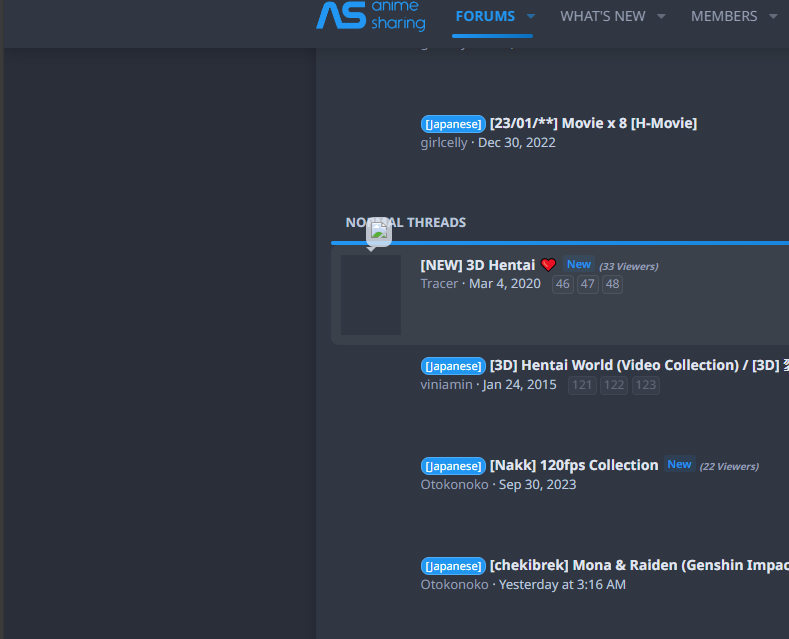789x639 pixels.
Task: Open the Members menu
Action: (724, 16)
